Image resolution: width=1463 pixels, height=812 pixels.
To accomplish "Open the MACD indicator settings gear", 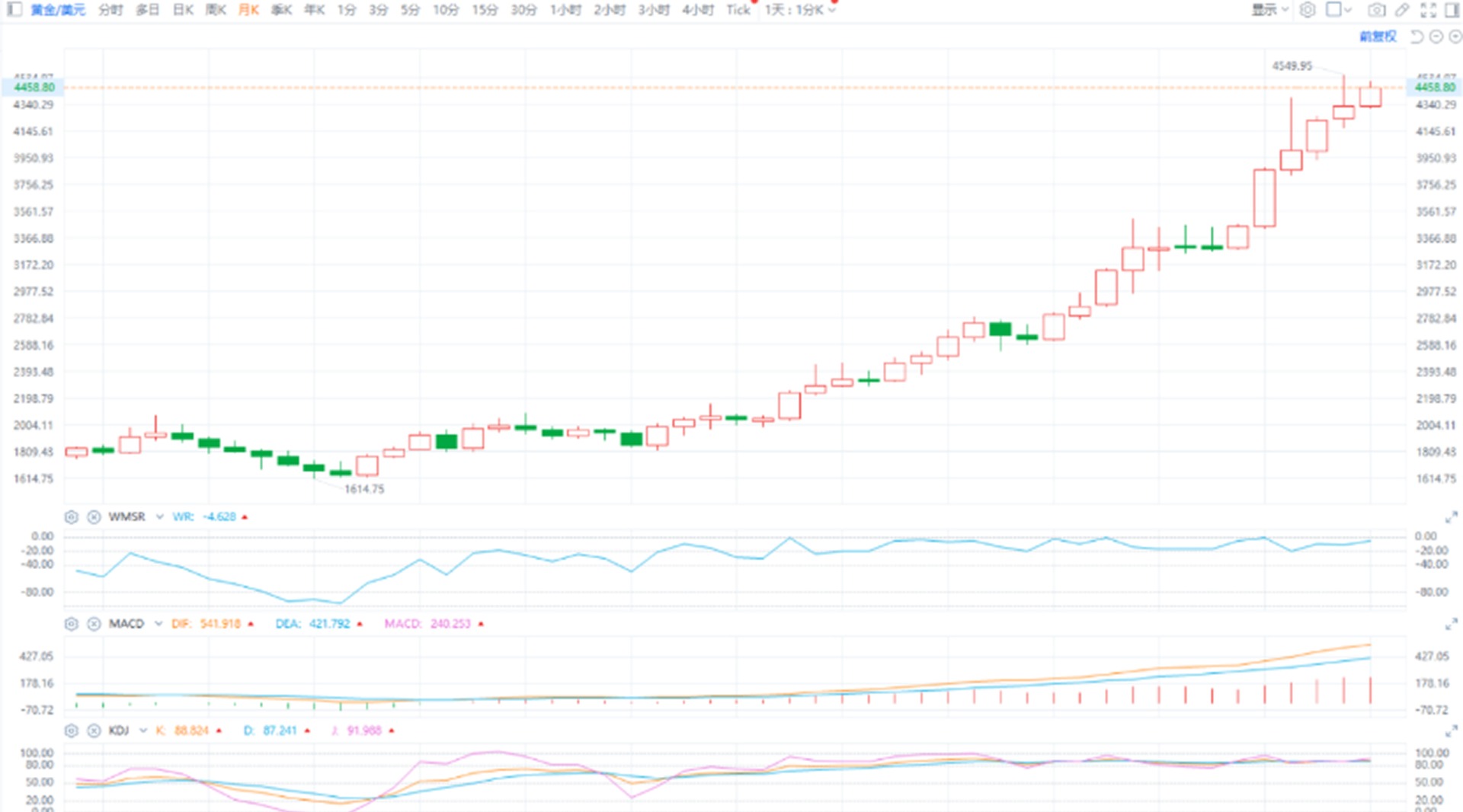I will (71, 623).
